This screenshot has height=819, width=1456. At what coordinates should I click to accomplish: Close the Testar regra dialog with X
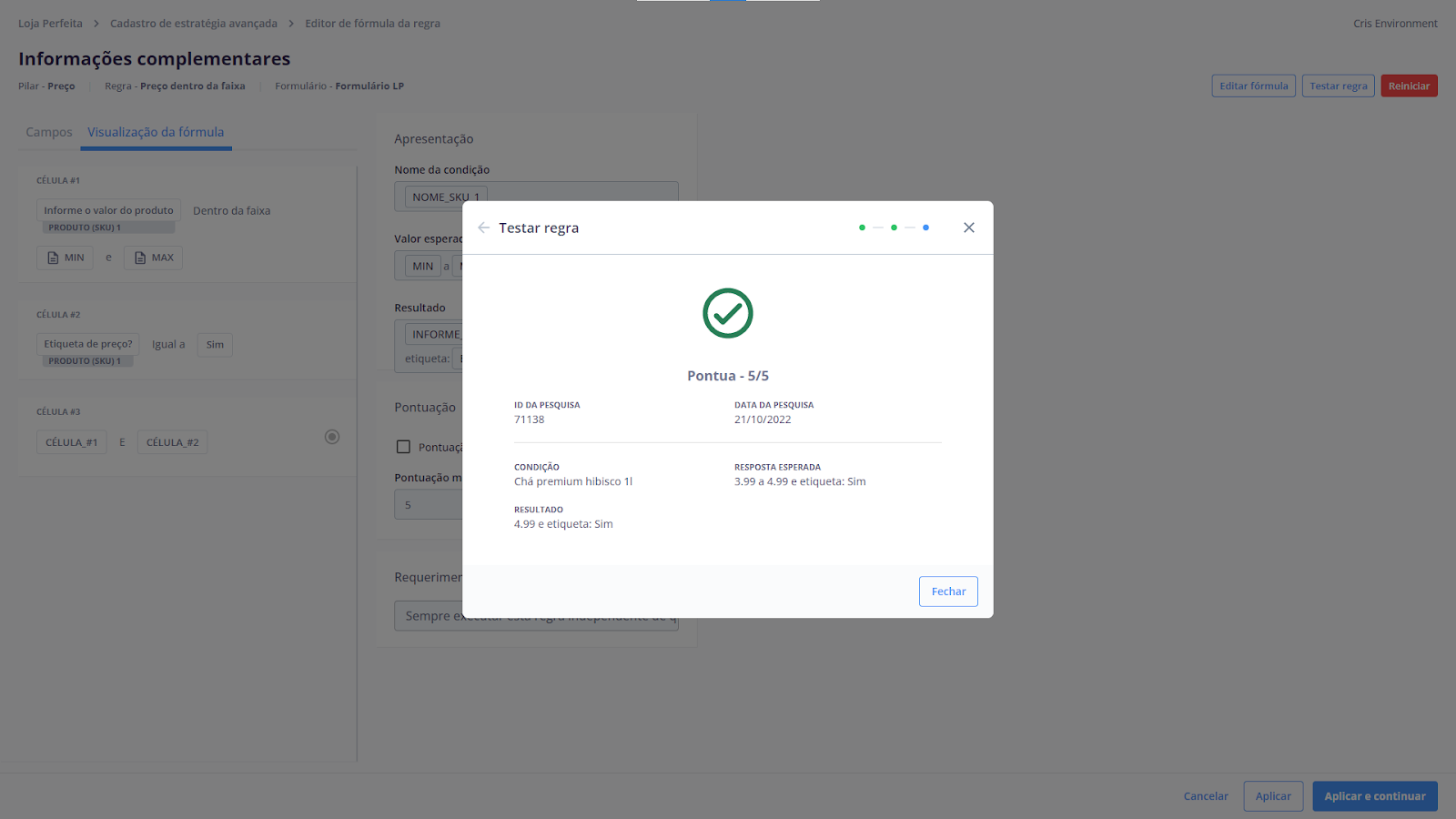[x=968, y=227]
